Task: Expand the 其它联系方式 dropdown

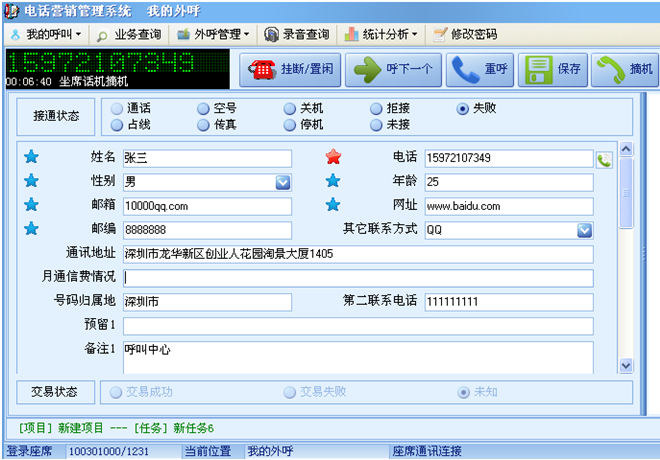Action: (585, 230)
